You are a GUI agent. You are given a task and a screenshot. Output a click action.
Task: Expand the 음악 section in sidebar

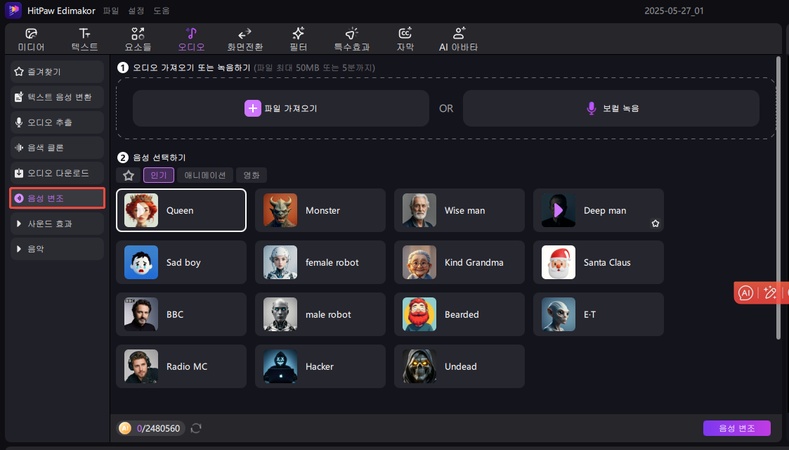(56, 248)
